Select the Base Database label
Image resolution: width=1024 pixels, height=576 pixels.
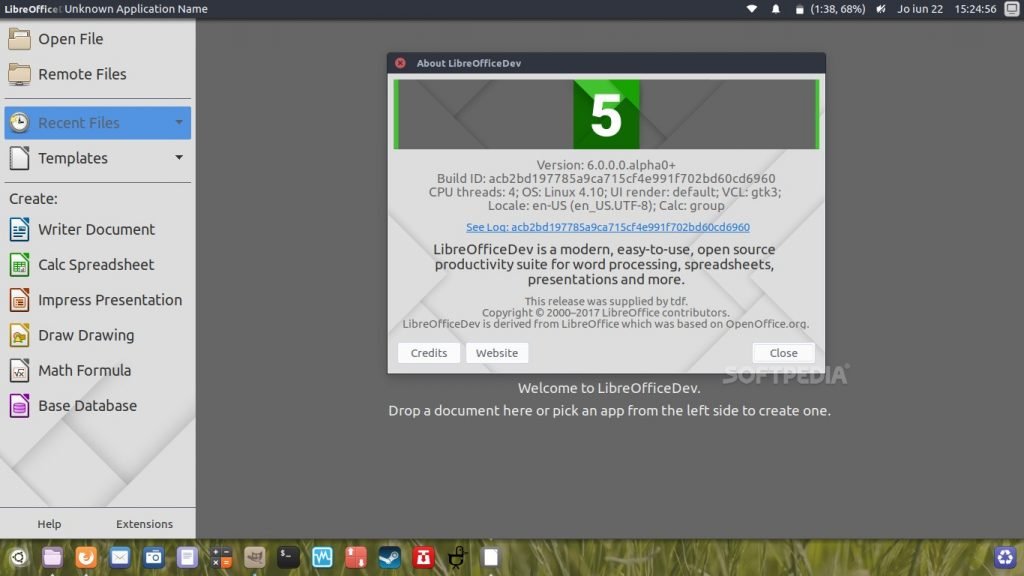[x=88, y=406]
